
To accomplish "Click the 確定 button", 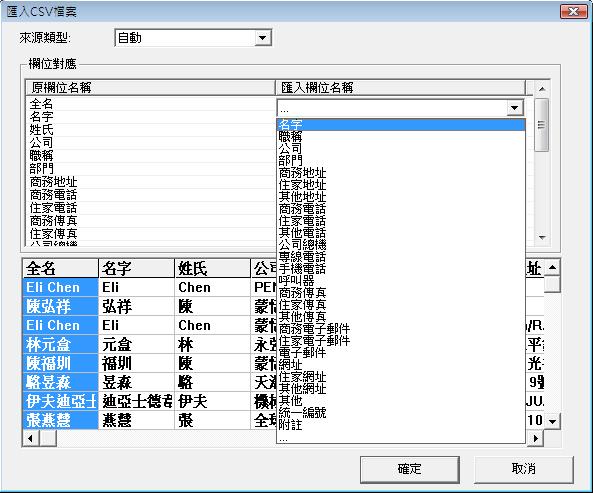I will point(410,469).
